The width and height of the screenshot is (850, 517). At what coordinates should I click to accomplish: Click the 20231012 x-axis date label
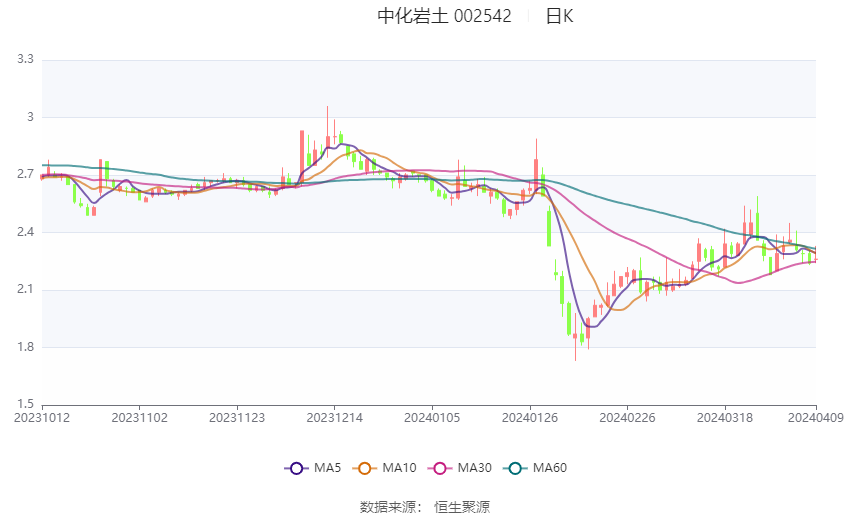pyautogui.click(x=42, y=418)
